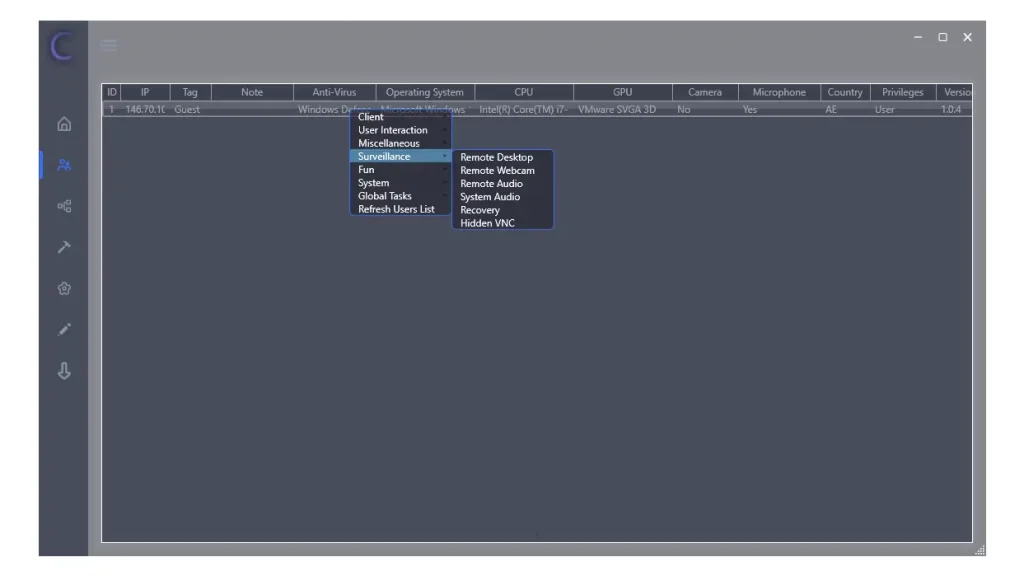Toggle the hamburger menu at top

(x=109, y=45)
